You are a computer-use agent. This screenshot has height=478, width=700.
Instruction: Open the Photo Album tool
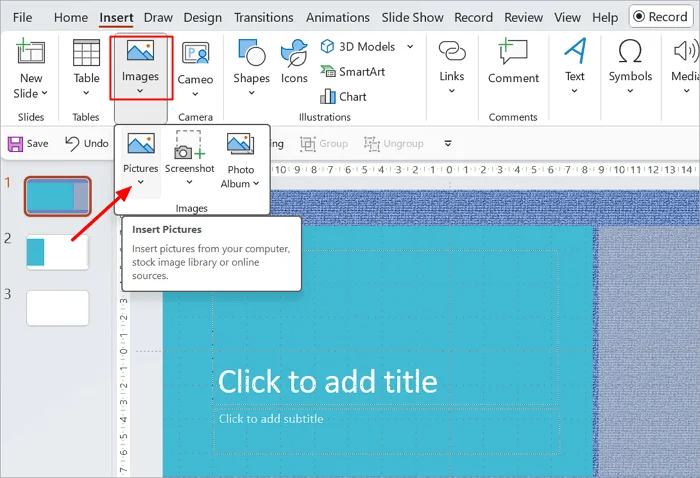(240, 159)
